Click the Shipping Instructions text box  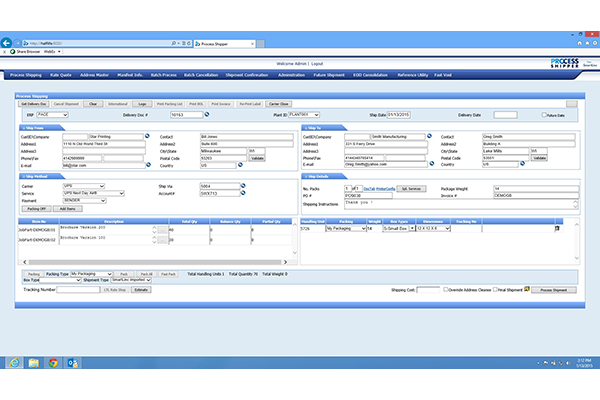(461, 204)
